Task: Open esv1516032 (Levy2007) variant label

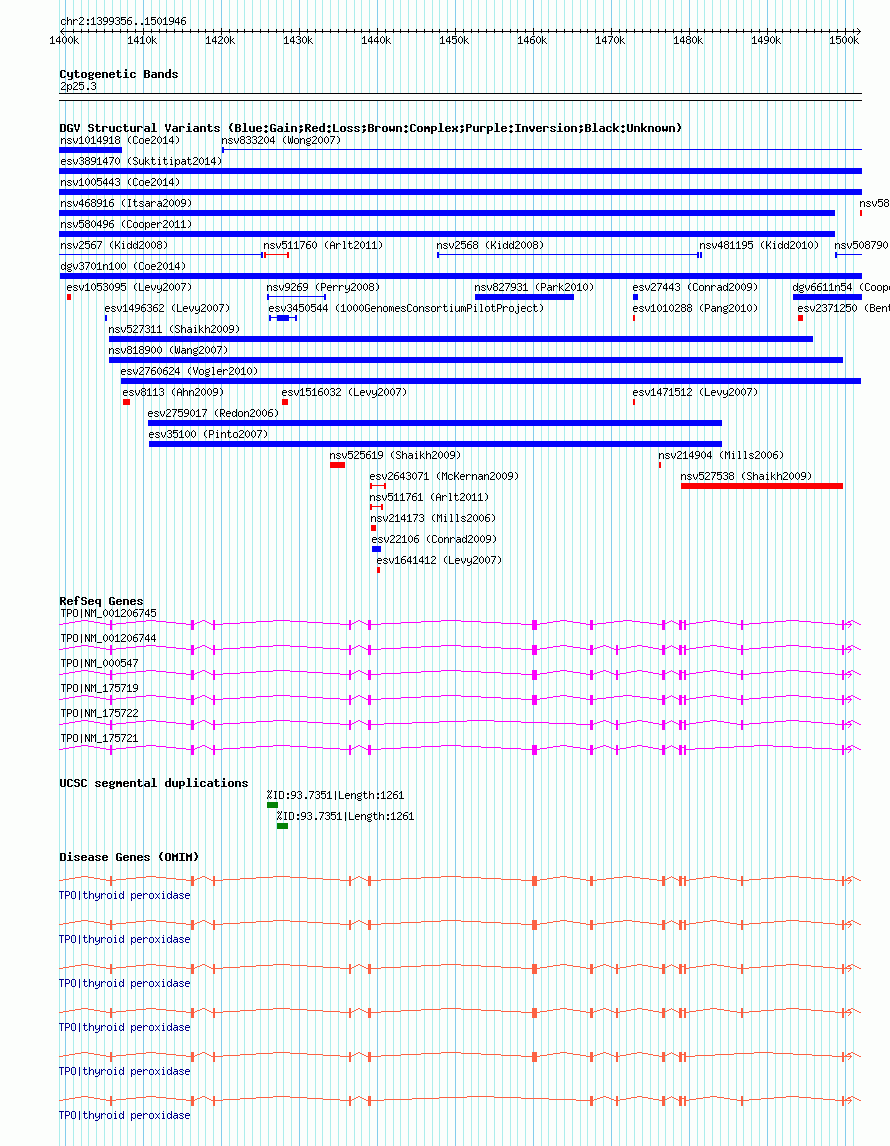Action: (344, 392)
